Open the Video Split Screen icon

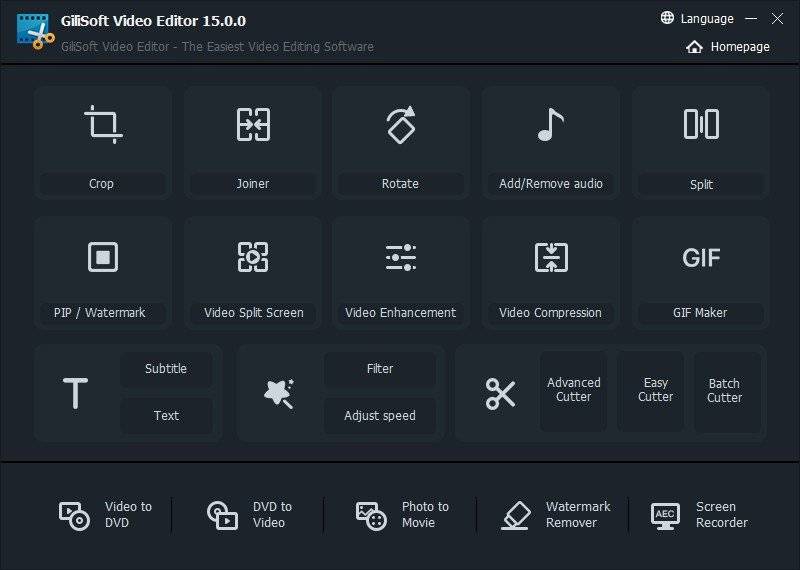[x=253, y=257]
